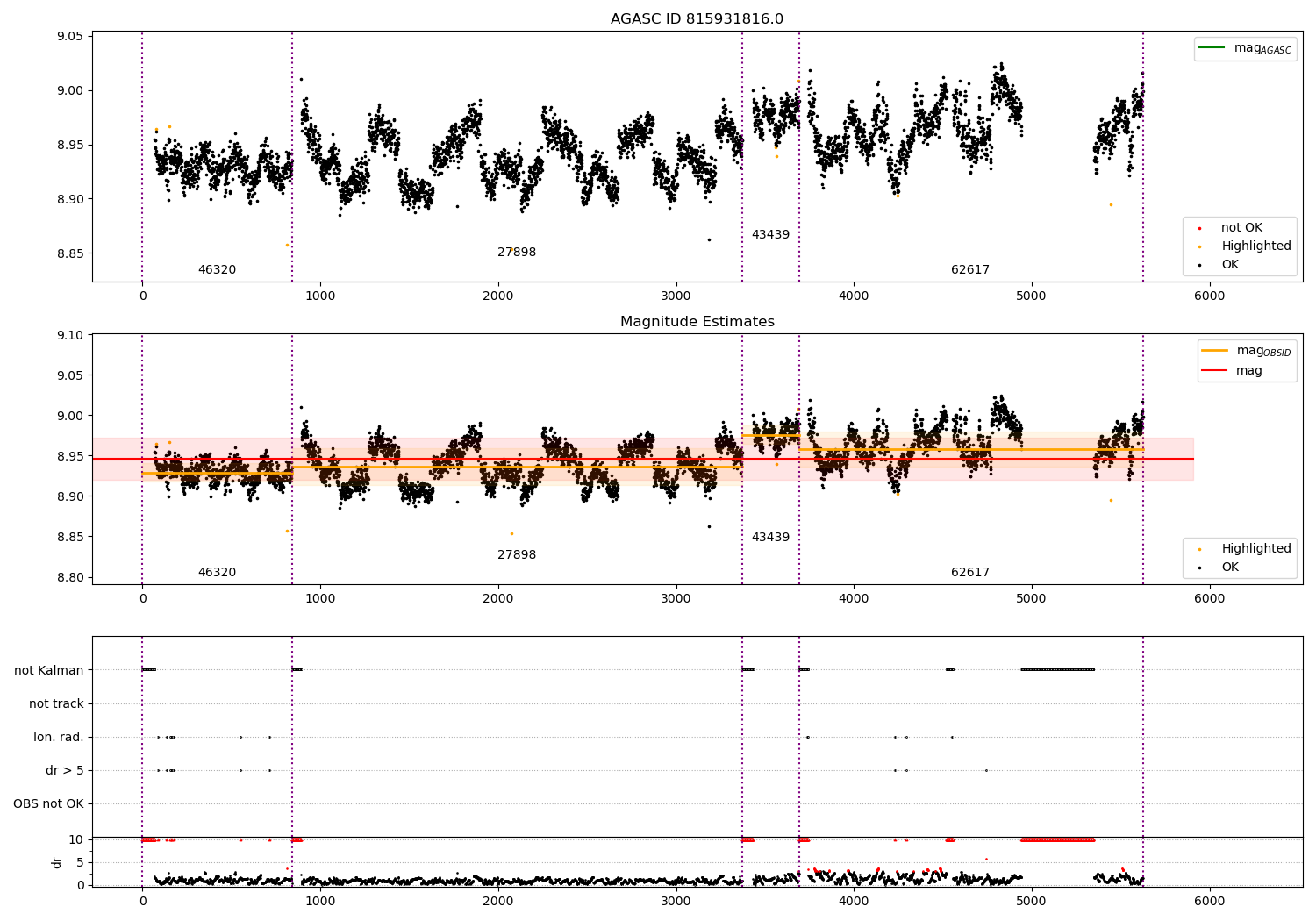1316x921 pixels.
Task: Click the red 'mag' legend entry in middle plot
Action: 1233,371
